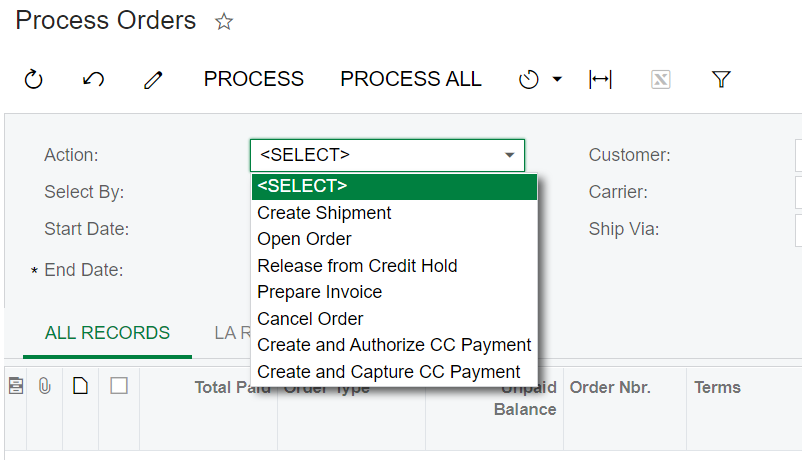Viewport: 802px width, 460px height.
Task: Click the PROCESS button
Action: point(254,79)
